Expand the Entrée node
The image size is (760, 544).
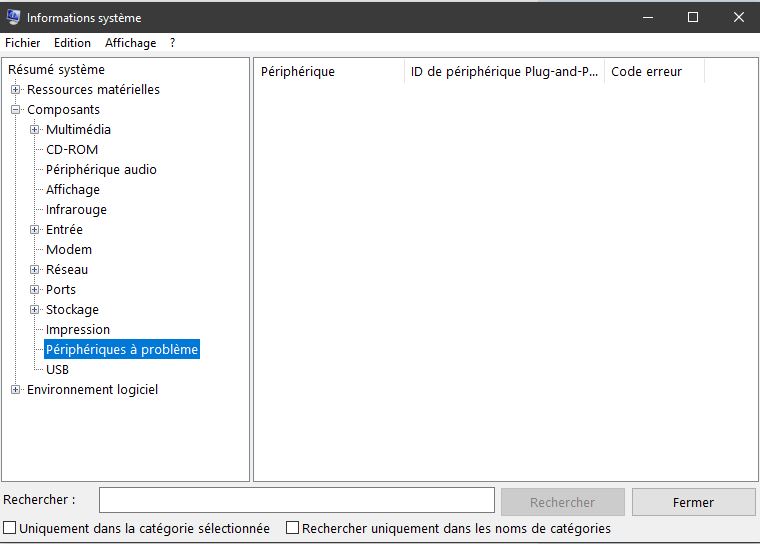34,230
